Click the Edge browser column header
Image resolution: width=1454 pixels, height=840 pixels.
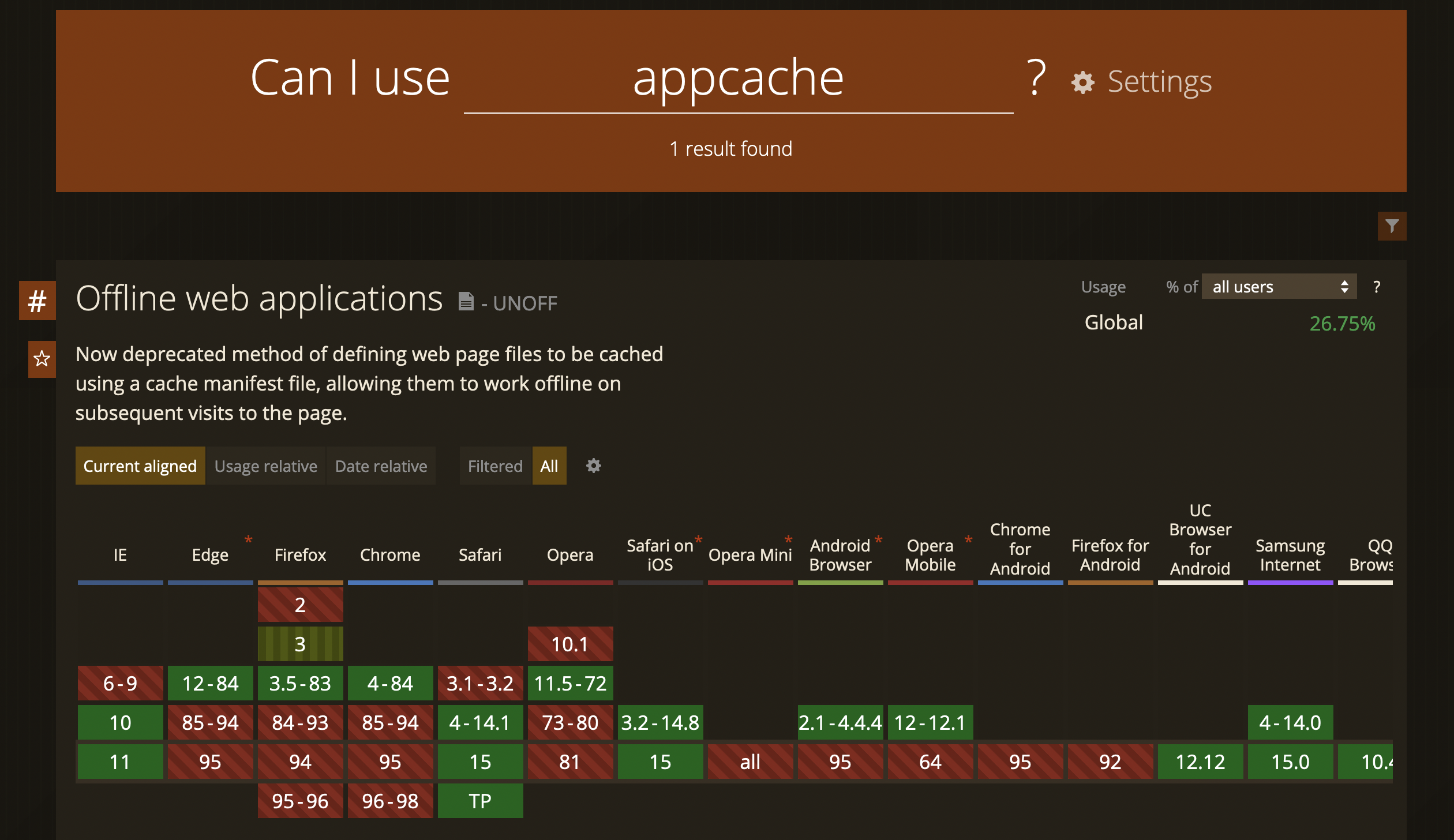tap(210, 554)
